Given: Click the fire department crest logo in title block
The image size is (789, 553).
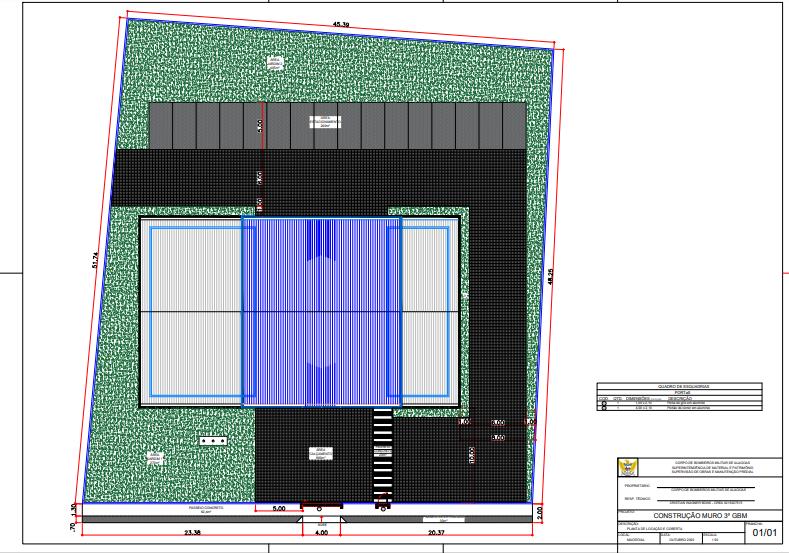Looking at the screenshot, I should click(x=631, y=467).
